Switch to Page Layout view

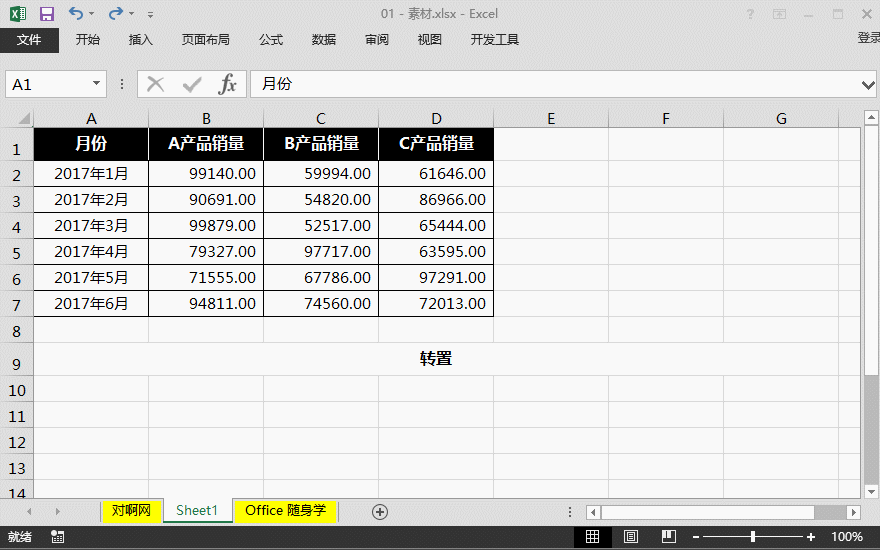pyautogui.click(x=631, y=537)
